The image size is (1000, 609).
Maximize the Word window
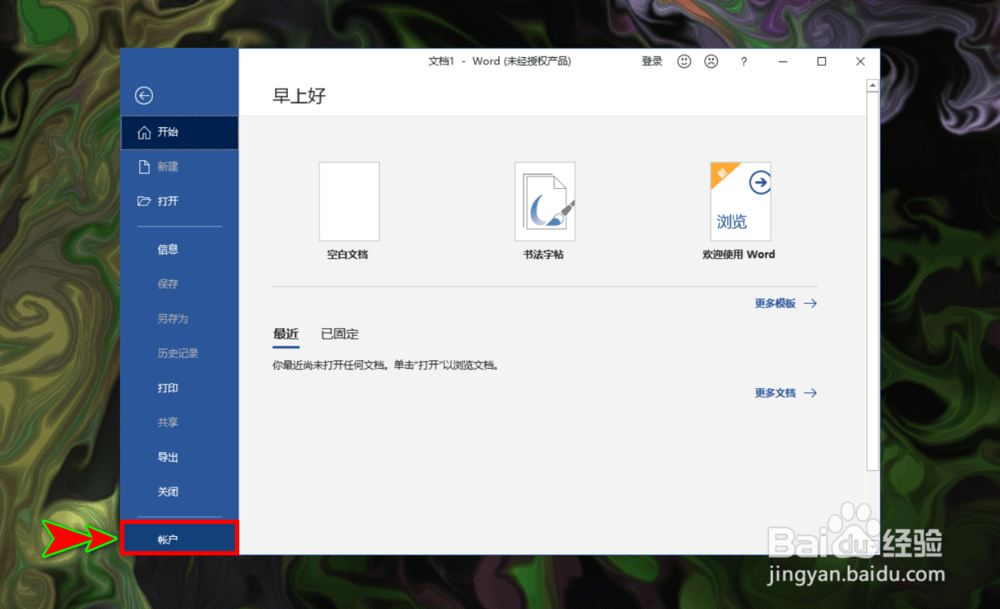pyautogui.click(x=821, y=61)
